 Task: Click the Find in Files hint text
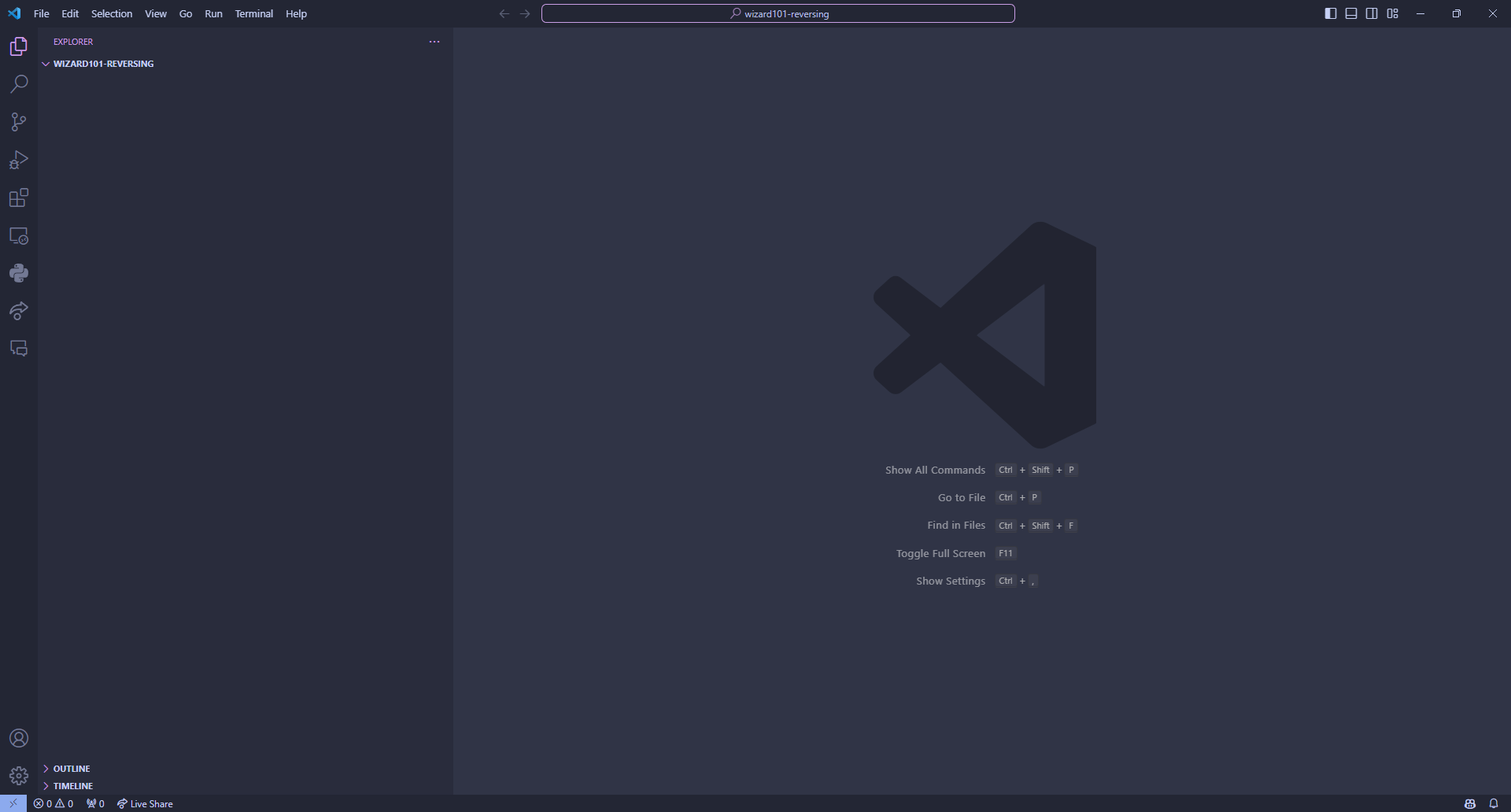(x=956, y=525)
